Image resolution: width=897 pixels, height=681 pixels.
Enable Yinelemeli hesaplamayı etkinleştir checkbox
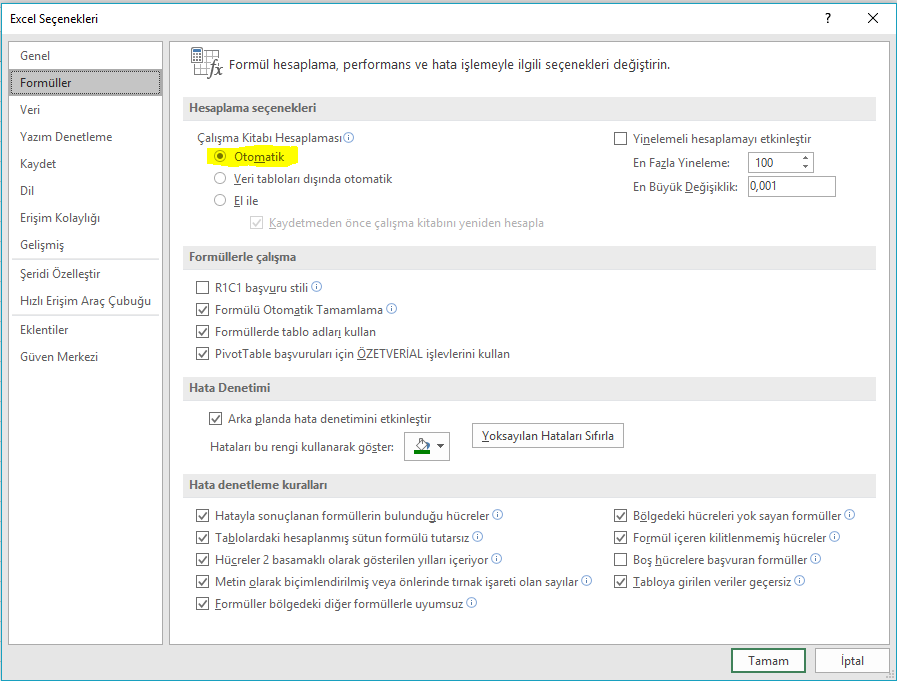click(x=620, y=138)
